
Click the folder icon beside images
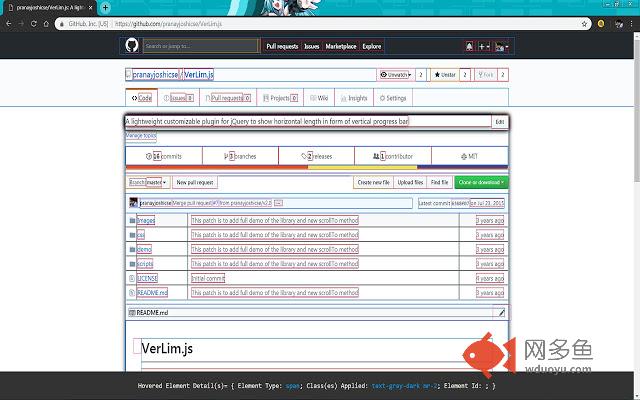coord(132,220)
